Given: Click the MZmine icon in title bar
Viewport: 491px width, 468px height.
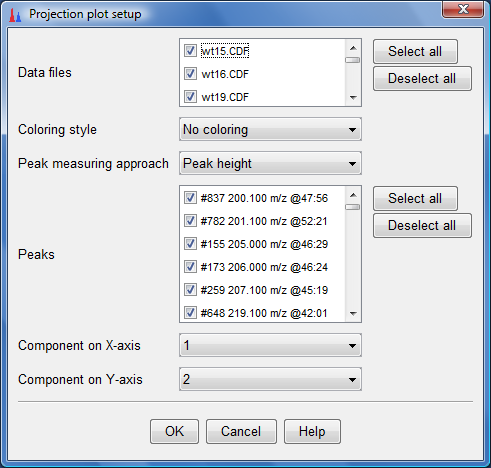Looking at the screenshot, I should point(15,15).
